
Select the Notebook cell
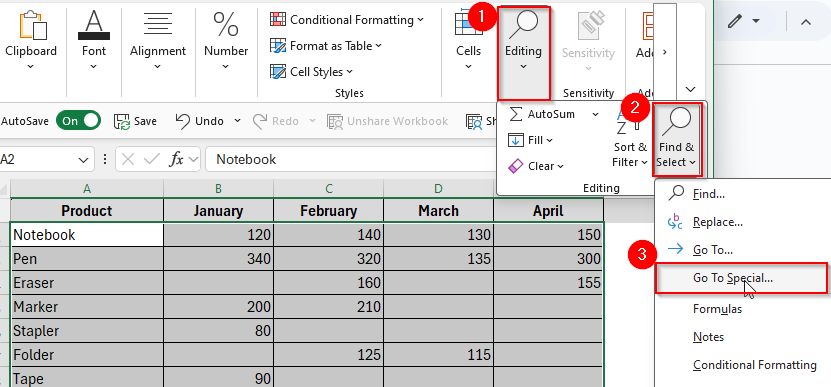[x=87, y=235]
